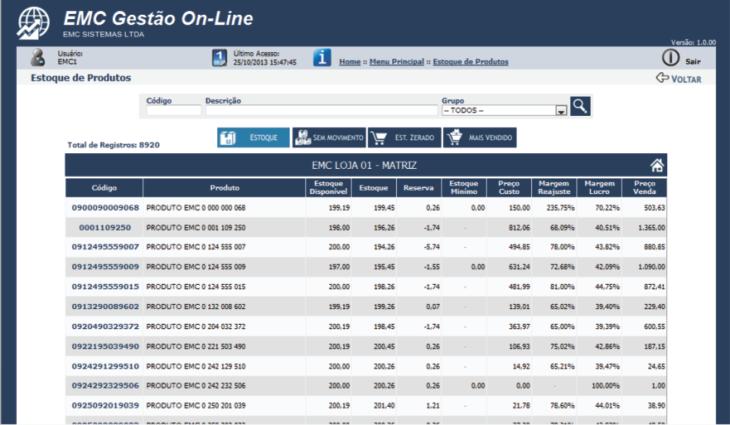730x425 pixels.
Task: Click 'PRODUTO EMC 0 132 008 602' text
Action: [x=196, y=307]
